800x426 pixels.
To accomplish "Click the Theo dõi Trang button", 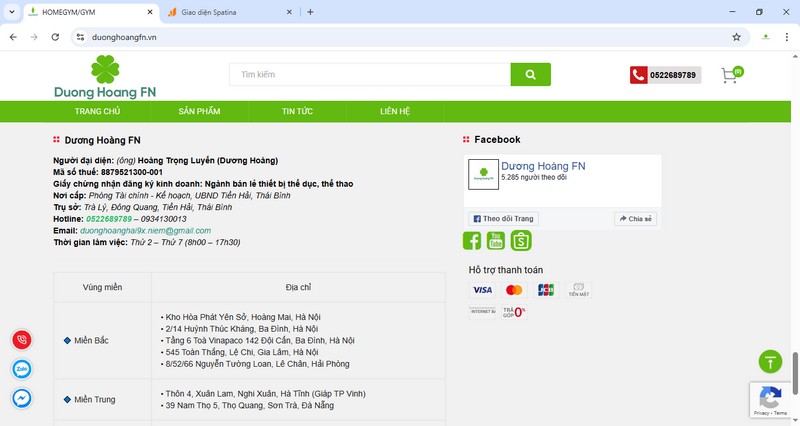I will (503, 218).
